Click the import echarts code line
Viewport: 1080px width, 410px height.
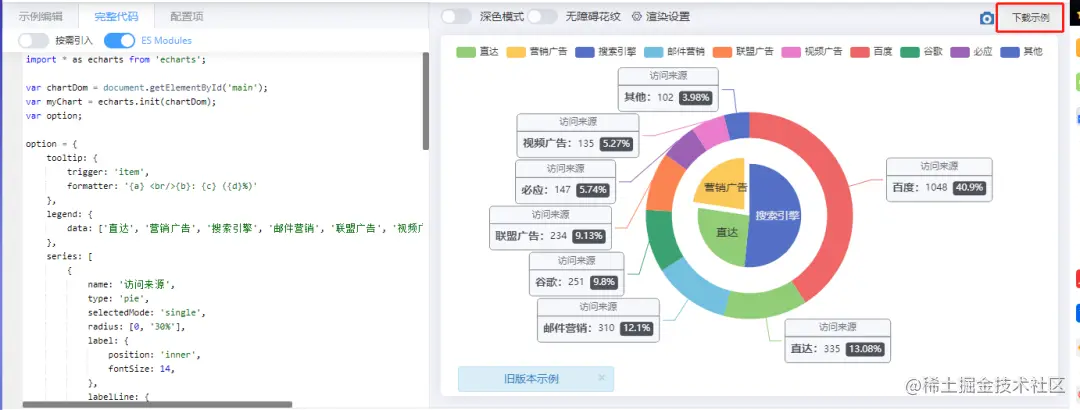116,59
